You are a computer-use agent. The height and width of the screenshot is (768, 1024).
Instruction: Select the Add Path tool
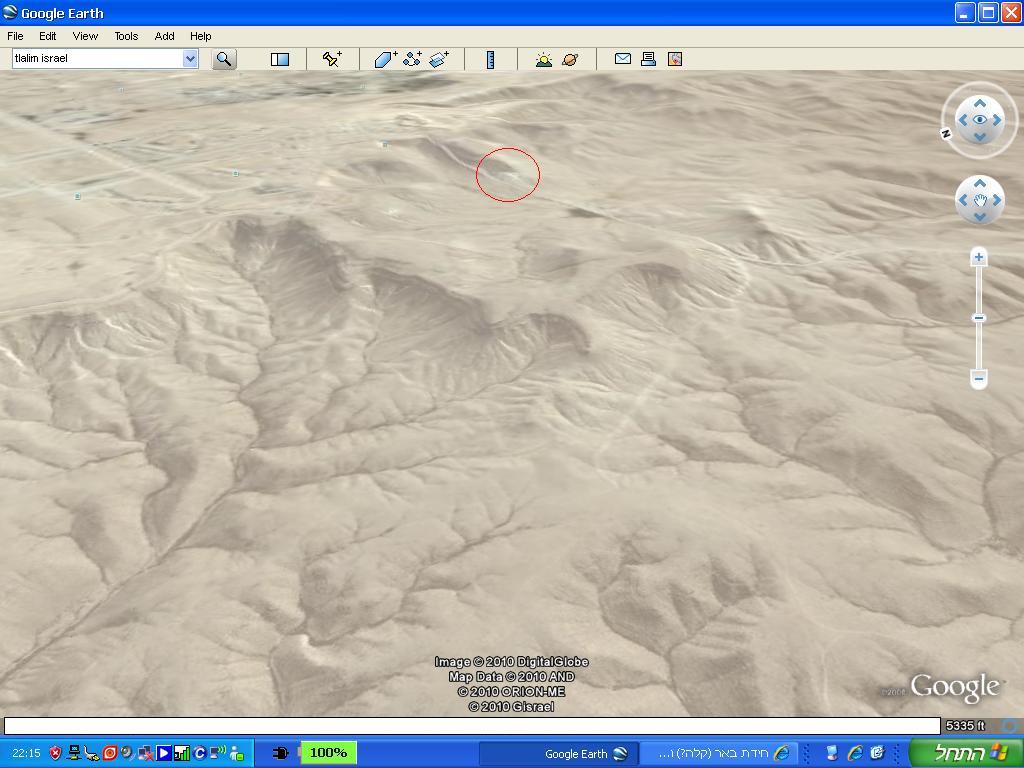(412, 59)
